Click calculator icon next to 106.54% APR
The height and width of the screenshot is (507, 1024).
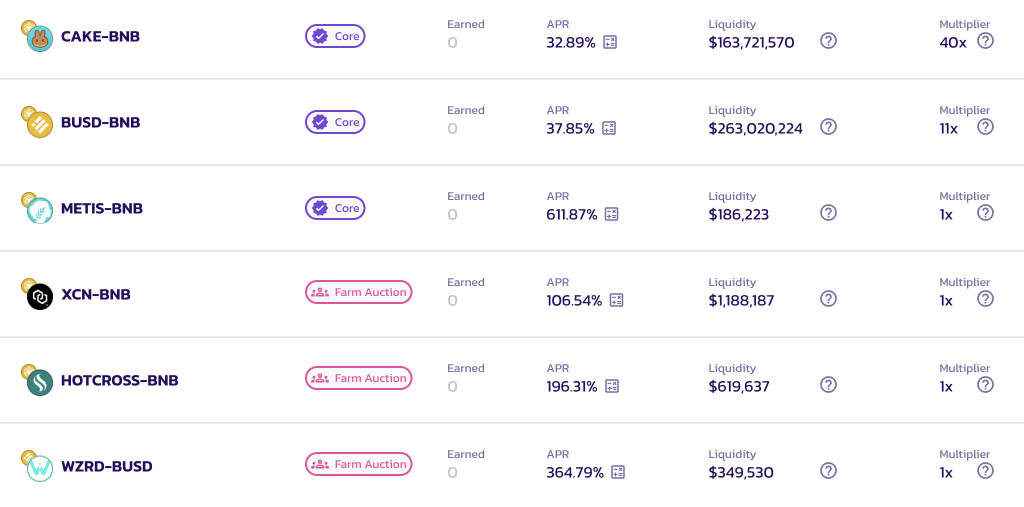point(617,300)
